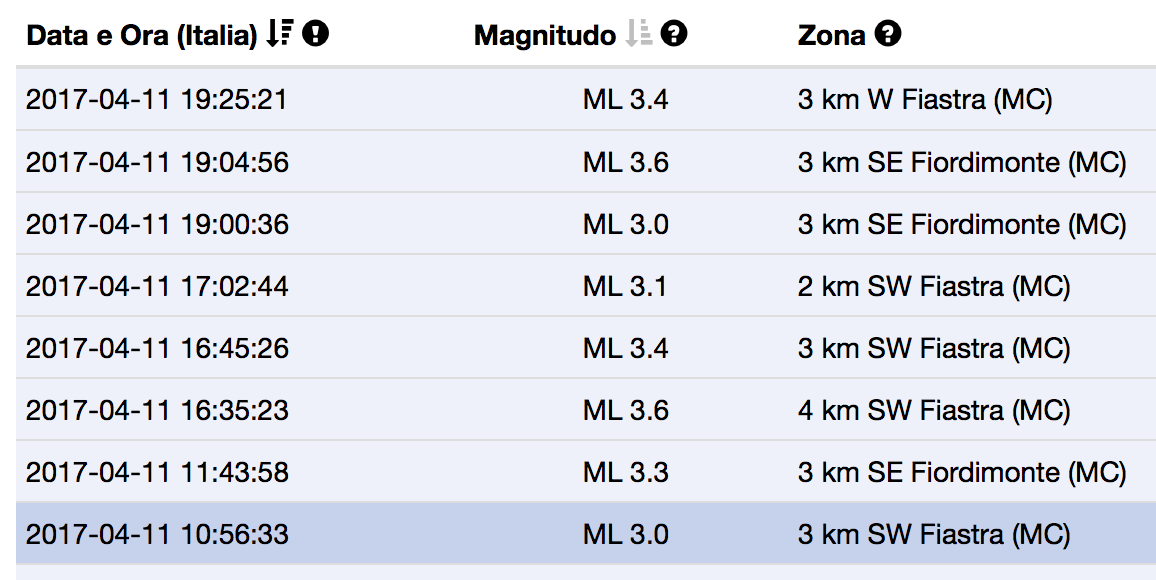The width and height of the screenshot is (1156, 580).
Task: Sort by Magnitudo using the grey sort icon
Action: 638,34
